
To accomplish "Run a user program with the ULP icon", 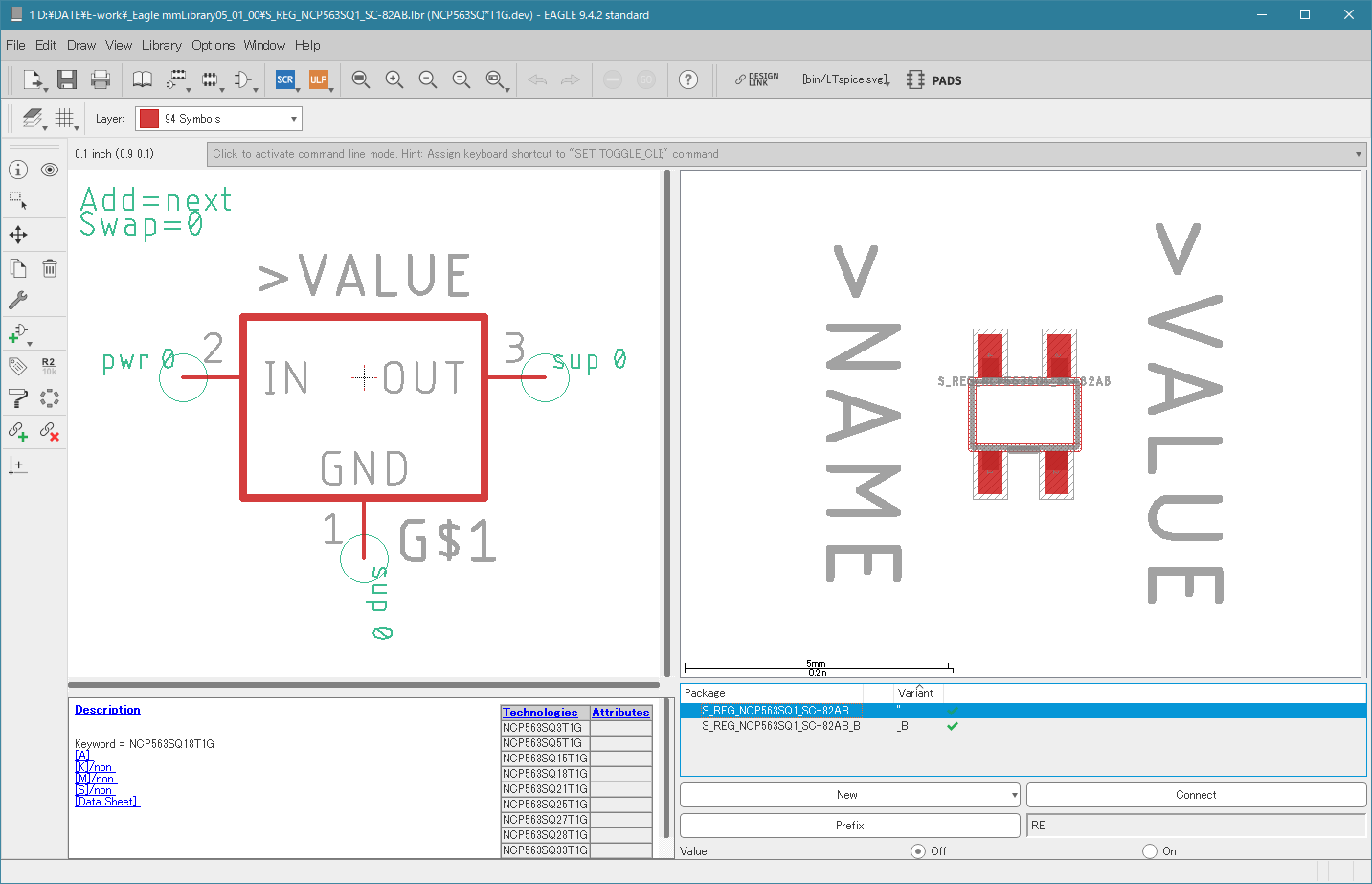I will coord(319,79).
